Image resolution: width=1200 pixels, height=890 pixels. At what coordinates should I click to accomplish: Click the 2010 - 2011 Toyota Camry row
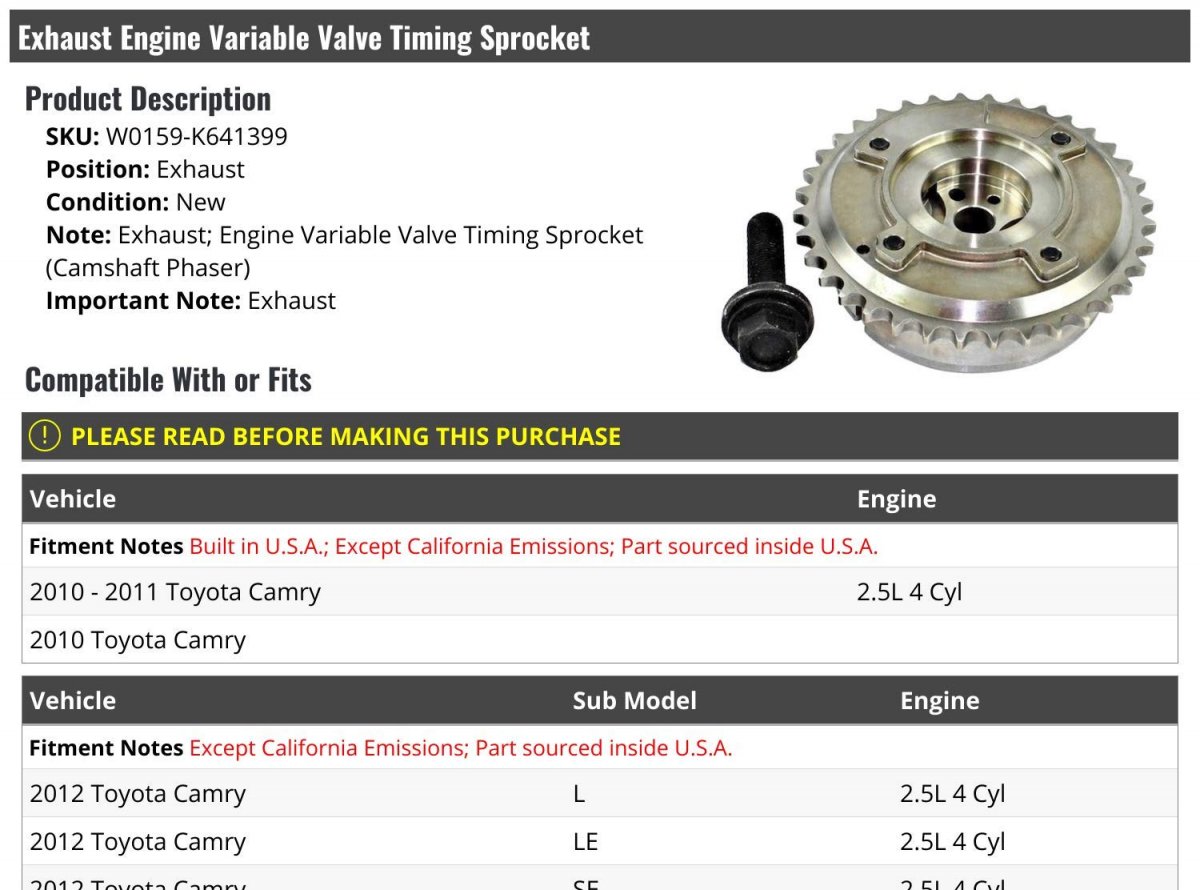coord(600,592)
